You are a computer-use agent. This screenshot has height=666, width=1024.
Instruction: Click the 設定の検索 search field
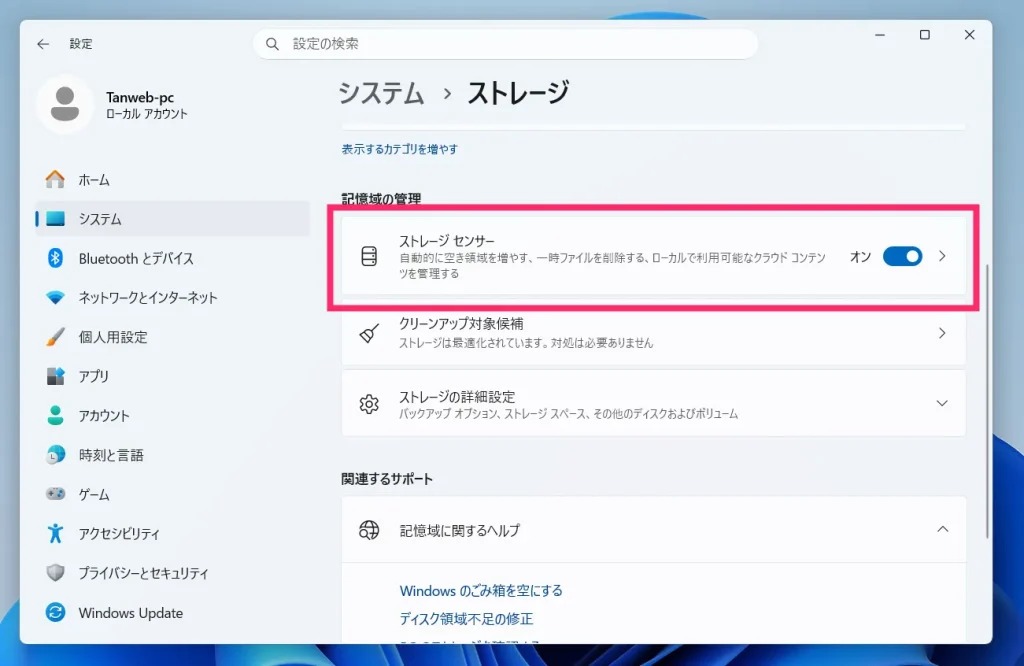(x=505, y=44)
